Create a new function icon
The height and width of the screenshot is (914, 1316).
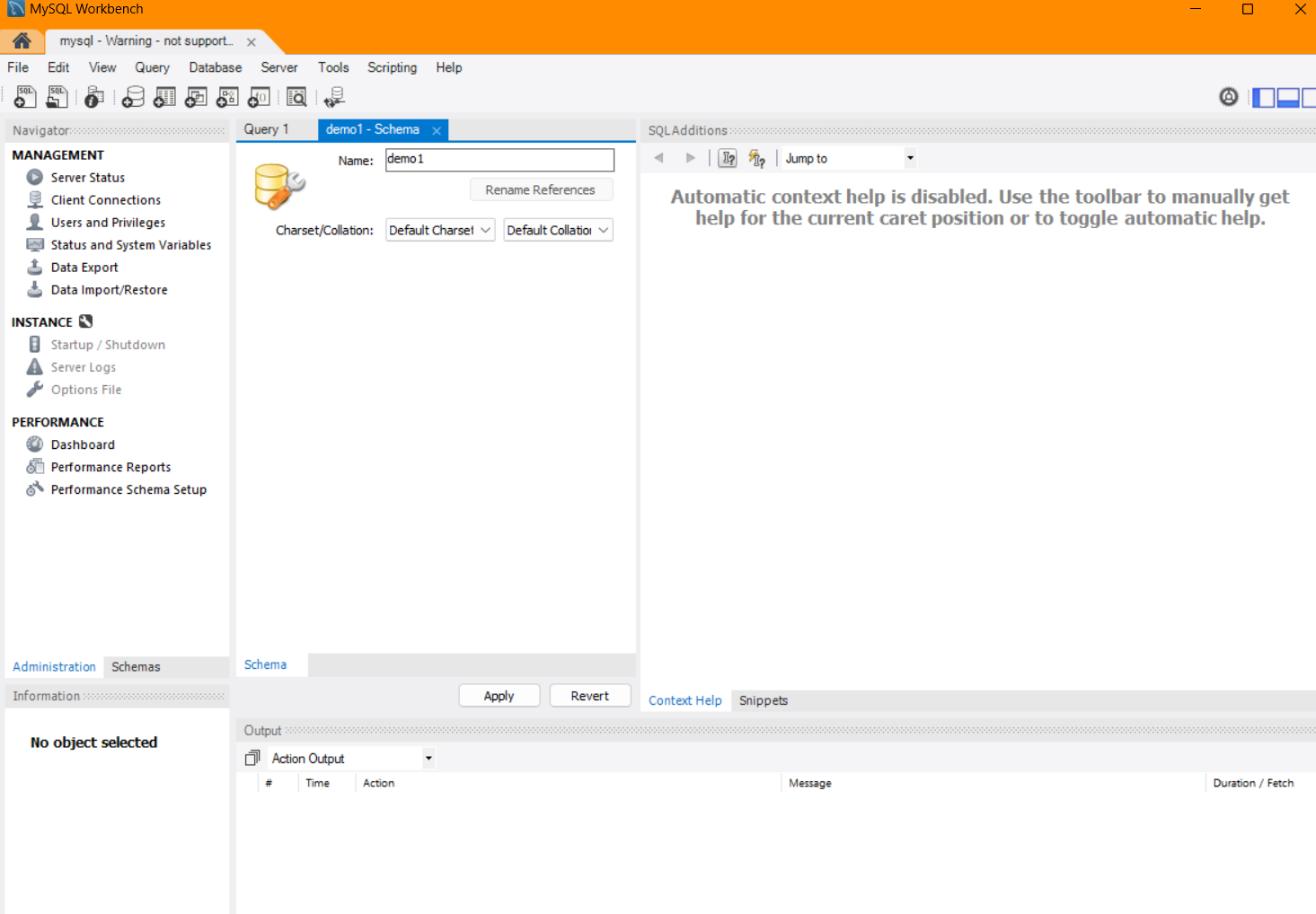tap(259, 97)
